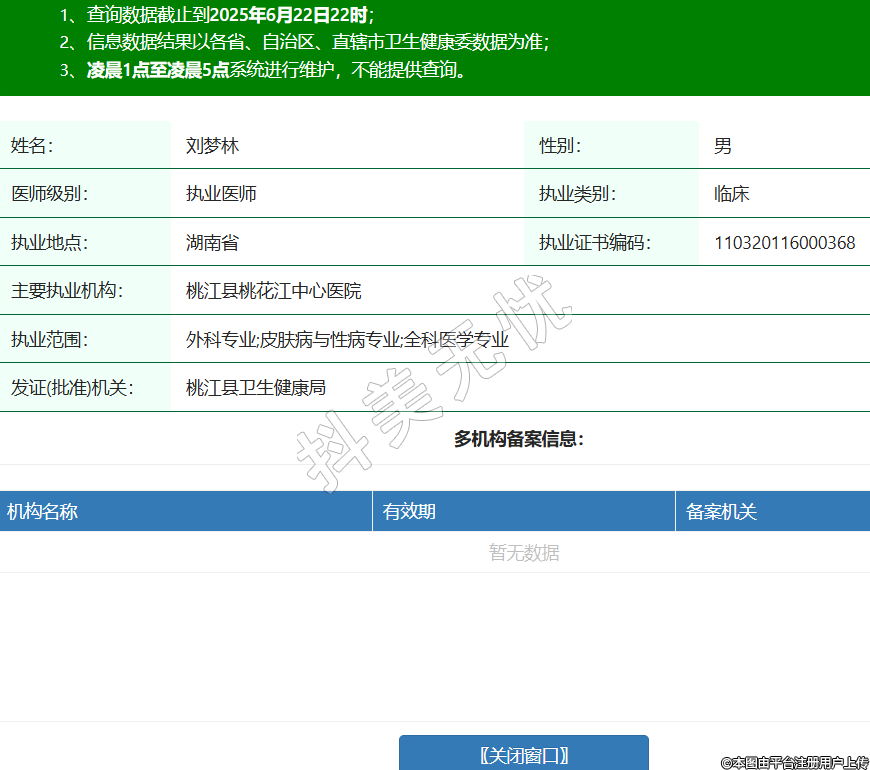The image size is (870, 770).
Task: Click the practice category value 临床
Action: [x=731, y=194]
